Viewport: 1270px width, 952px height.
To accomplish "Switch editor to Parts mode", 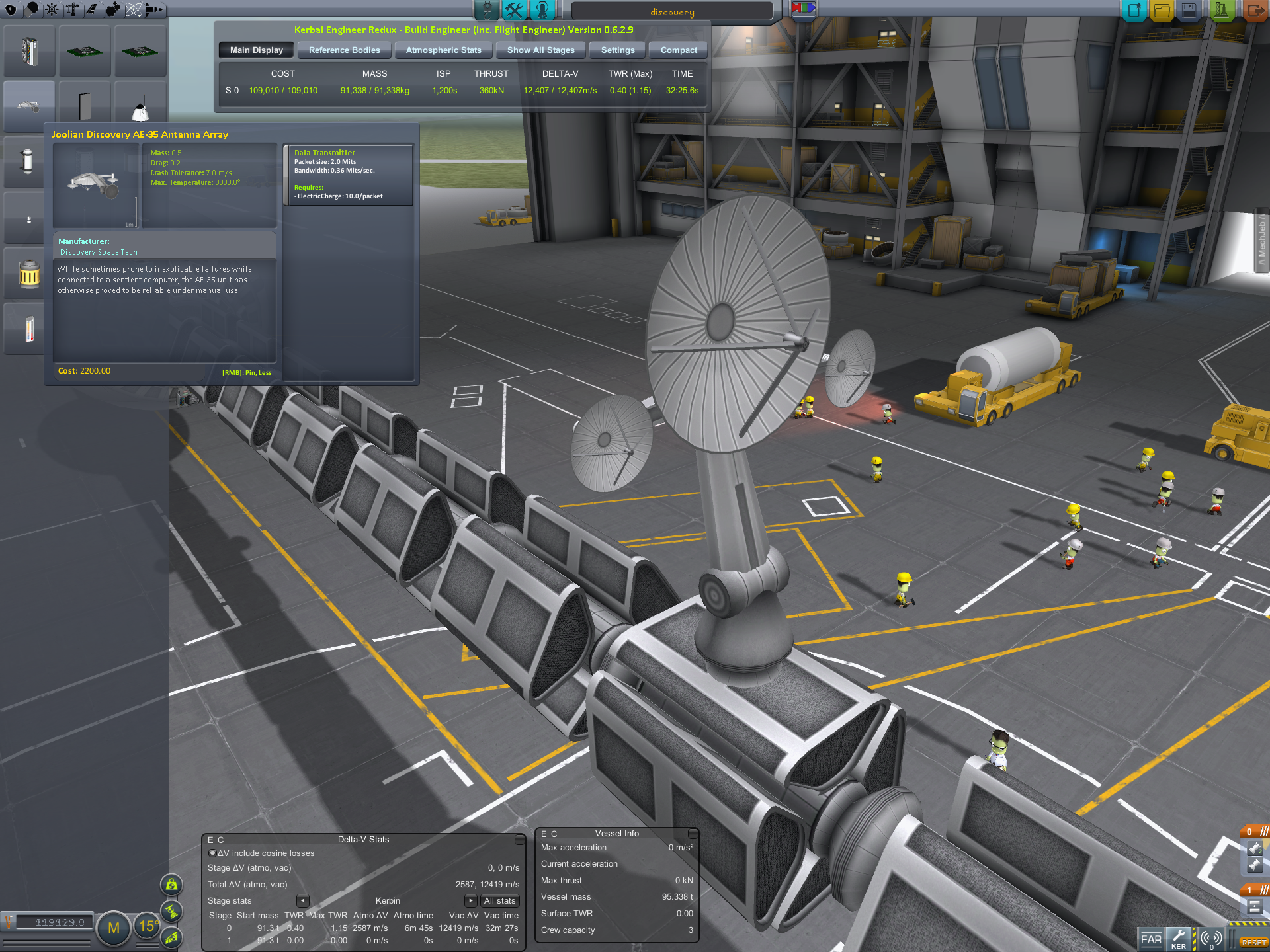I will tap(487, 9).
